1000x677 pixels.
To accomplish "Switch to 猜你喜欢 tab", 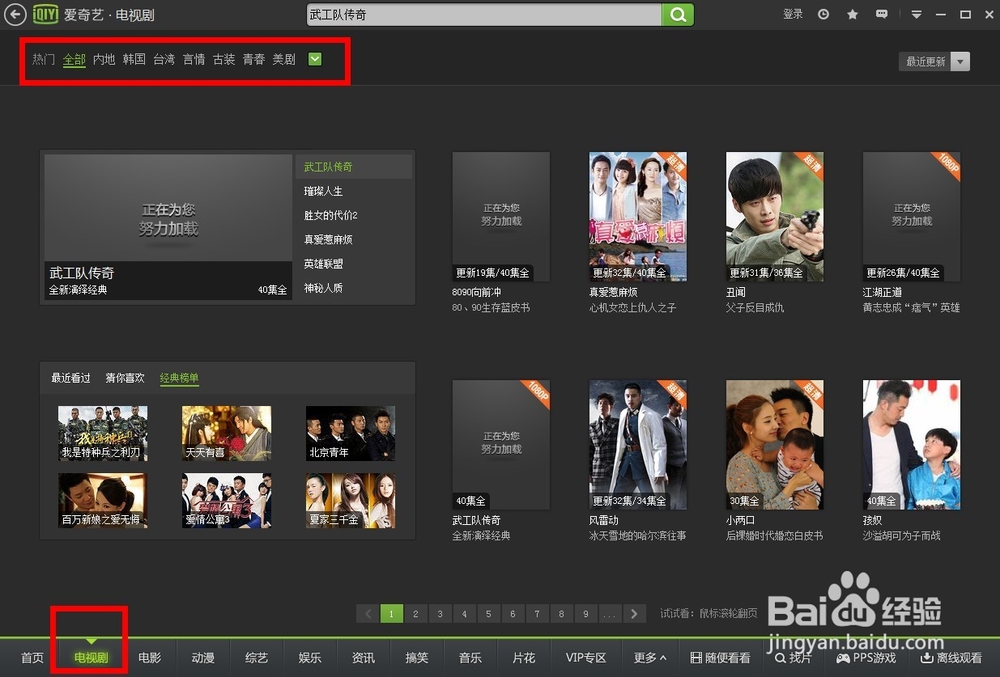I will [x=125, y=378].
